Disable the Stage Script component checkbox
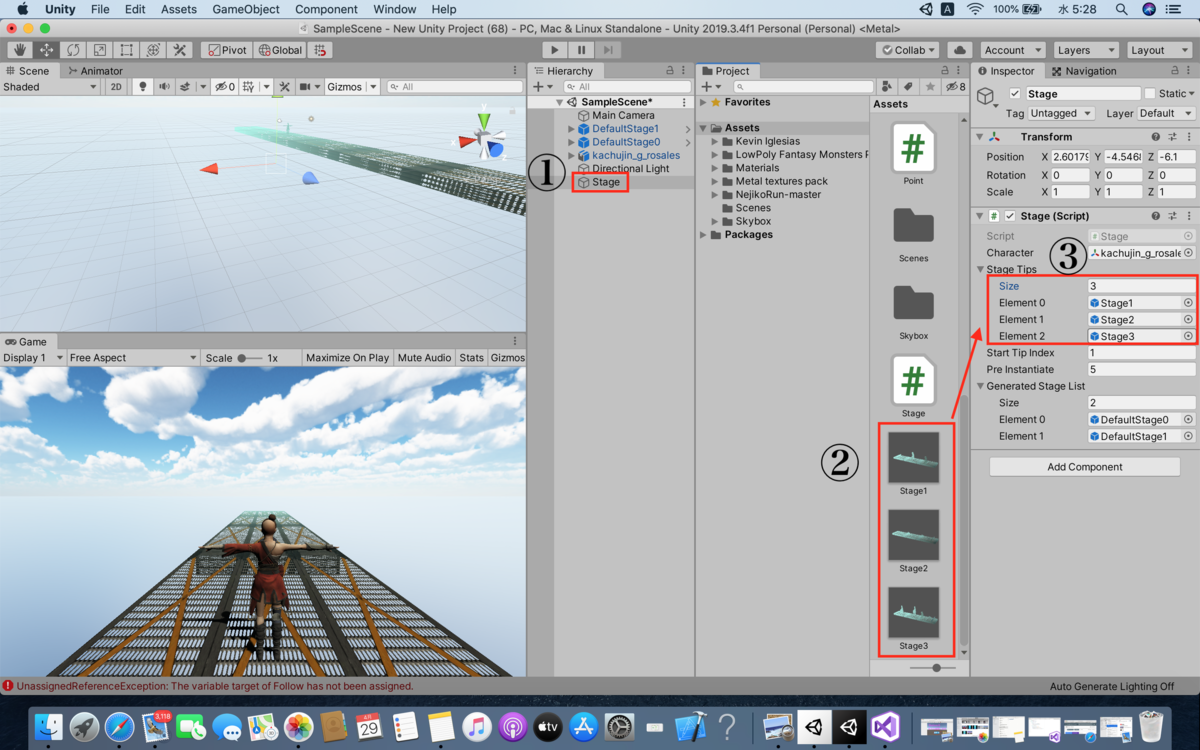 (x=1010, y=216)
